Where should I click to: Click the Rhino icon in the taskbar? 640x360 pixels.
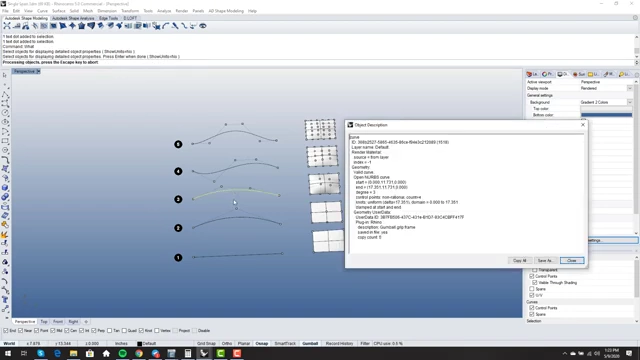204,353
